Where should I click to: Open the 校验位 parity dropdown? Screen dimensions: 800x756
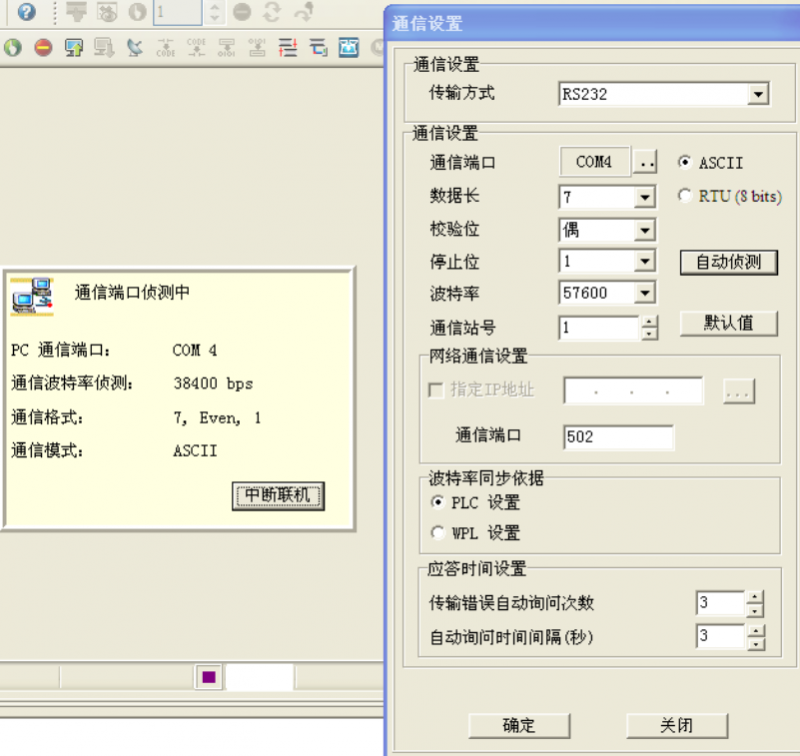pos(645,230)
